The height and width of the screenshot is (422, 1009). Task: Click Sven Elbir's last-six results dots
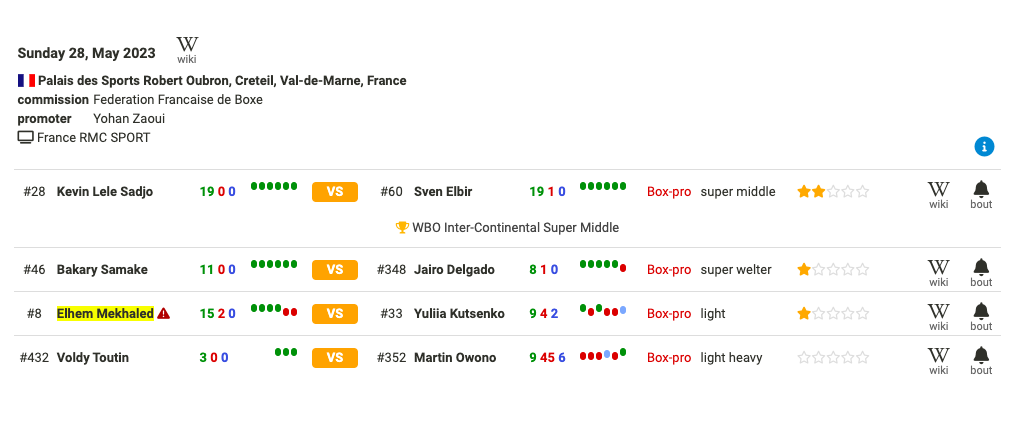pos(603,186)
